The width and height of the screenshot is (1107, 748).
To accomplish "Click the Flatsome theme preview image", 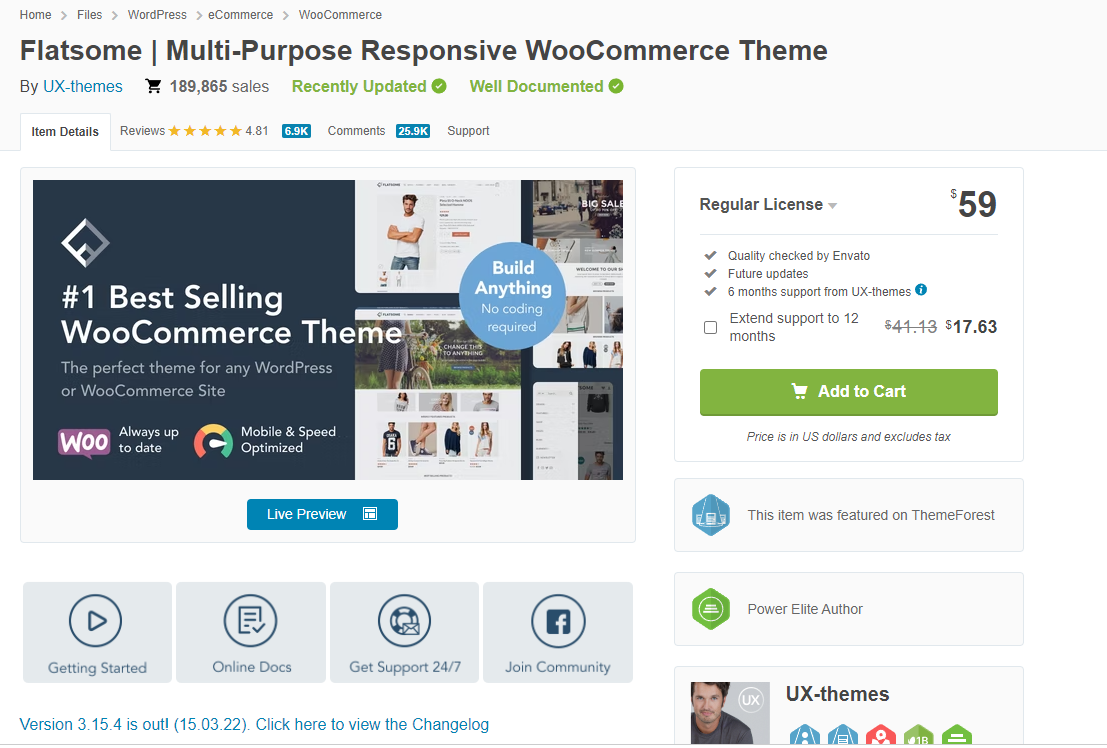I will click(x=328, y=330).
